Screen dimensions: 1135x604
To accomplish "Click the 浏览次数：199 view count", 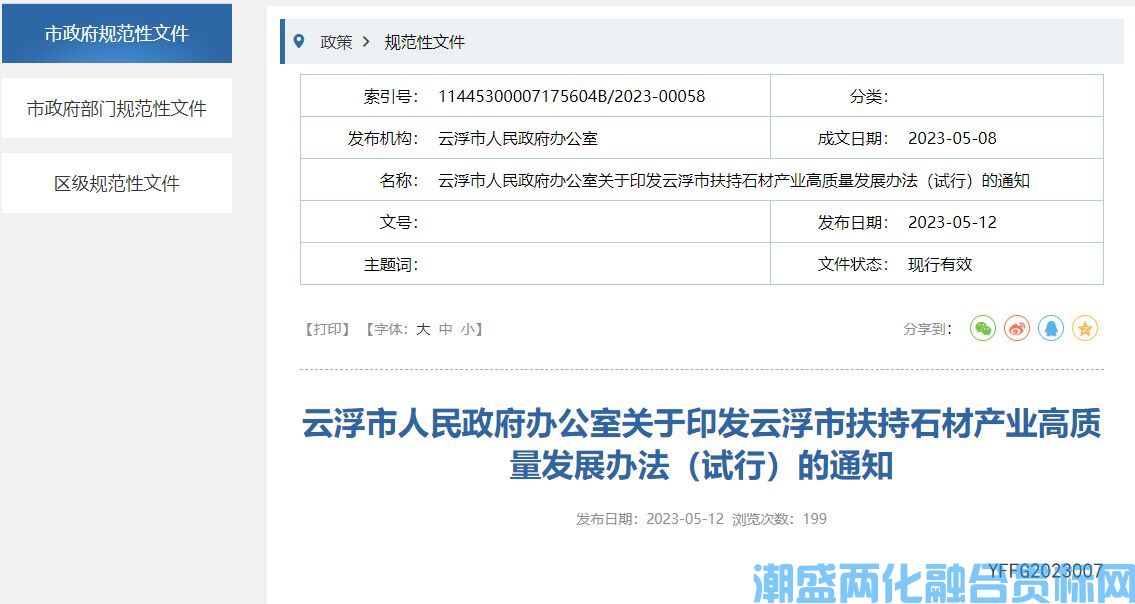I will [780, 519].
